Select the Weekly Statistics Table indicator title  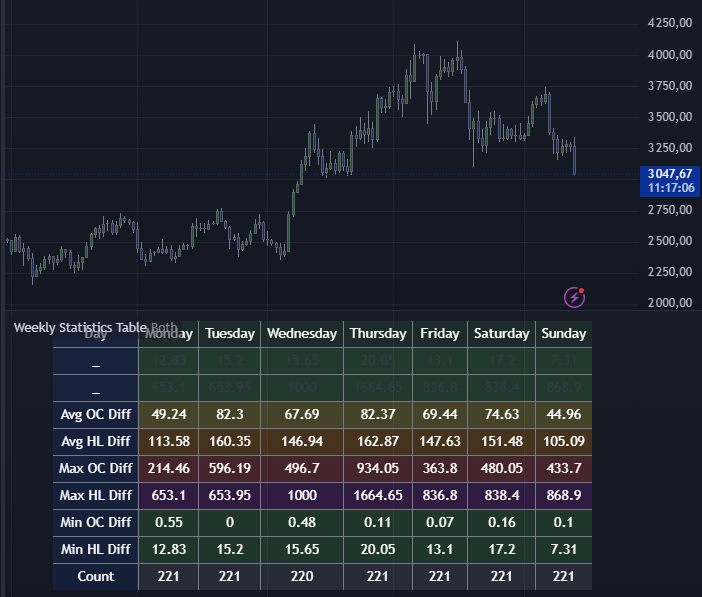(x=95, y=327)
